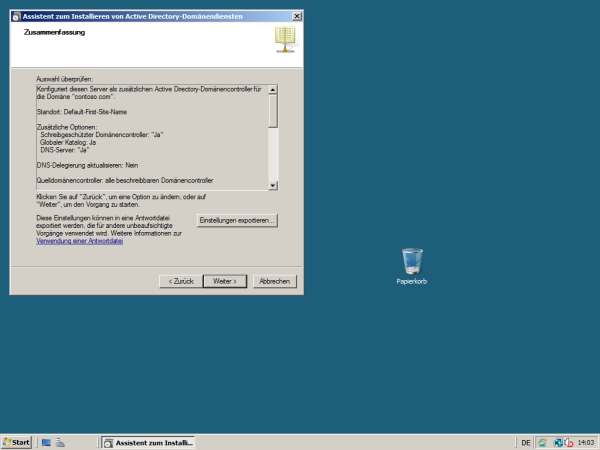Click the red security alert tray icon
600x450 pixels.
pos(569,443)
